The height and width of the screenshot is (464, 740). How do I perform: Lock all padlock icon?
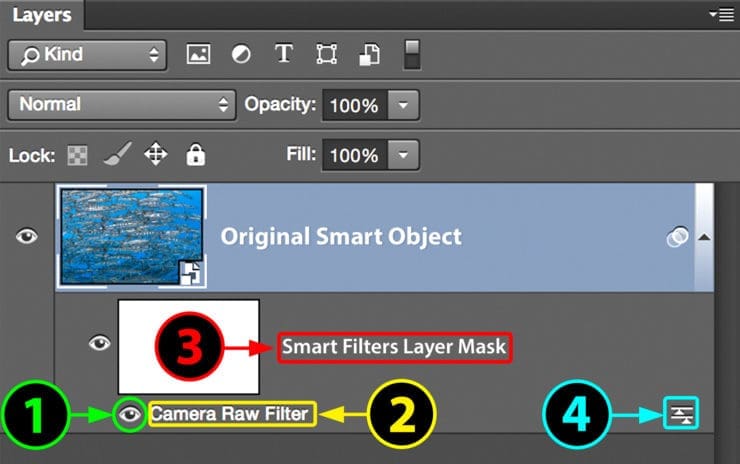tap(195, 154)
